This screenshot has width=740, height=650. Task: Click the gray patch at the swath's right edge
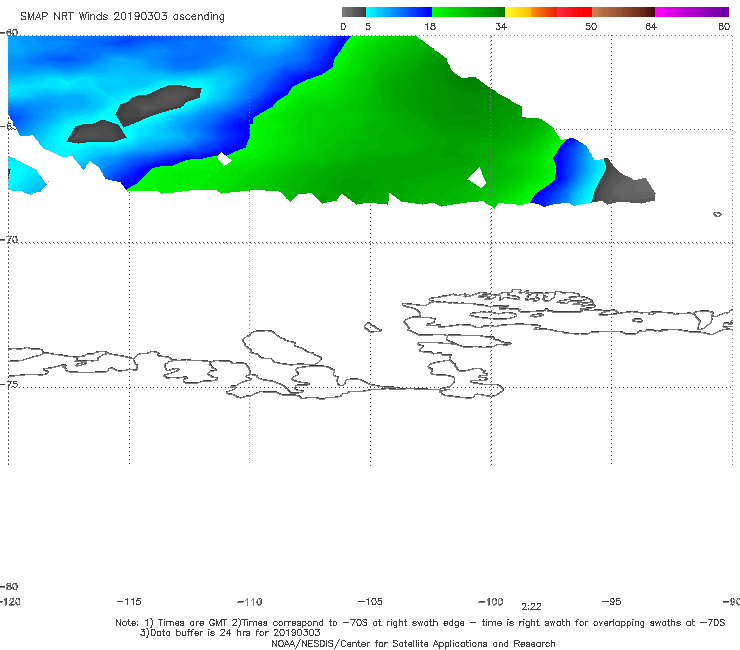click(623, 186)
